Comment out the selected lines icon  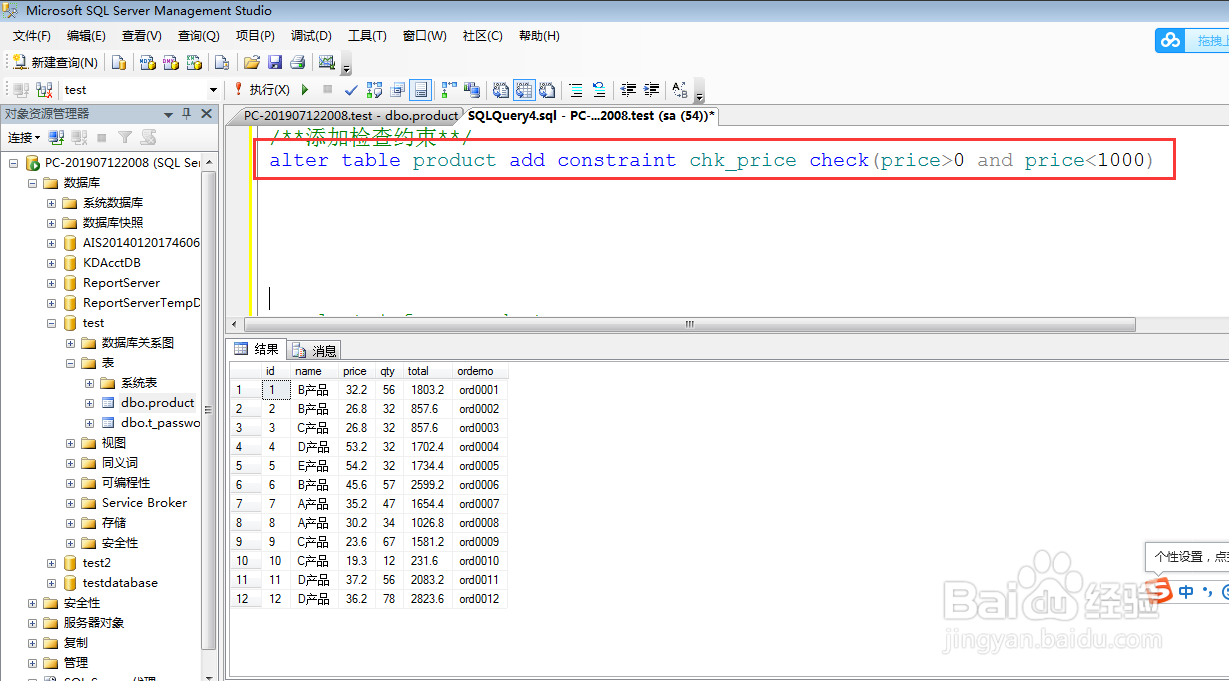576,90
